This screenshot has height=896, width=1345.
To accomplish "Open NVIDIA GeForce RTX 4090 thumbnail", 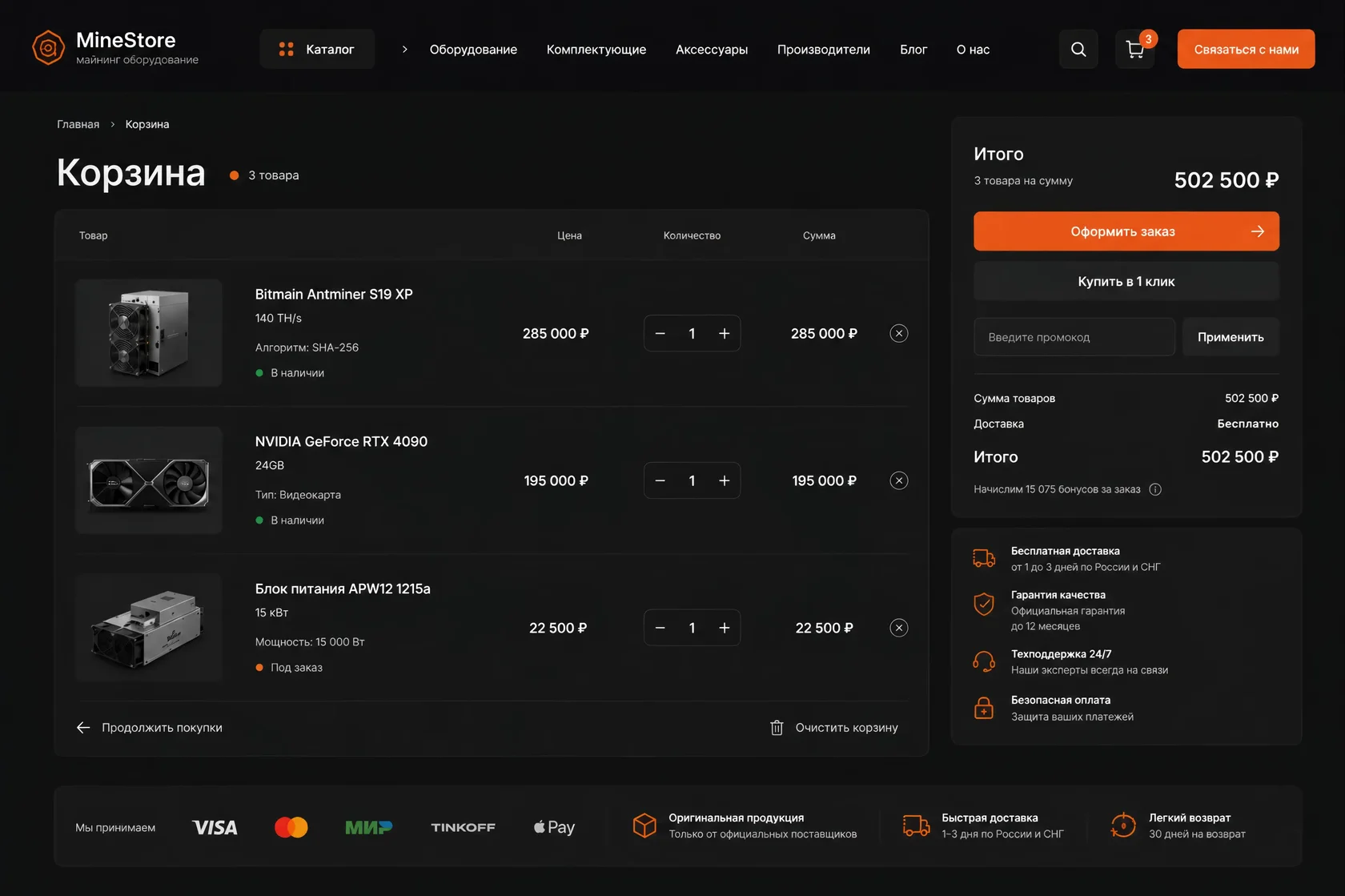I will coord(149,480).
